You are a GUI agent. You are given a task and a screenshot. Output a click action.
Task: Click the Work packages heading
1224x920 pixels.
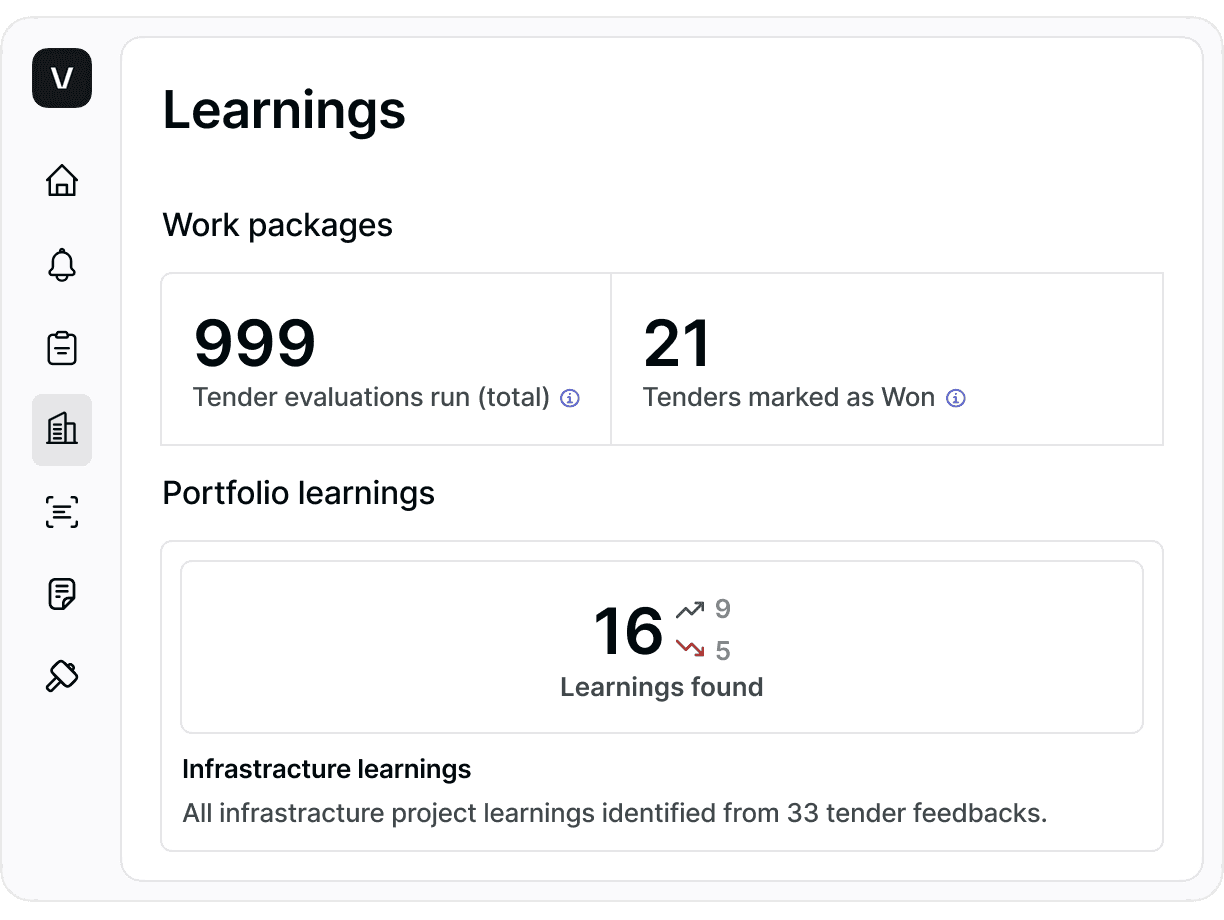pyautogui.click(x=278, y=225)
